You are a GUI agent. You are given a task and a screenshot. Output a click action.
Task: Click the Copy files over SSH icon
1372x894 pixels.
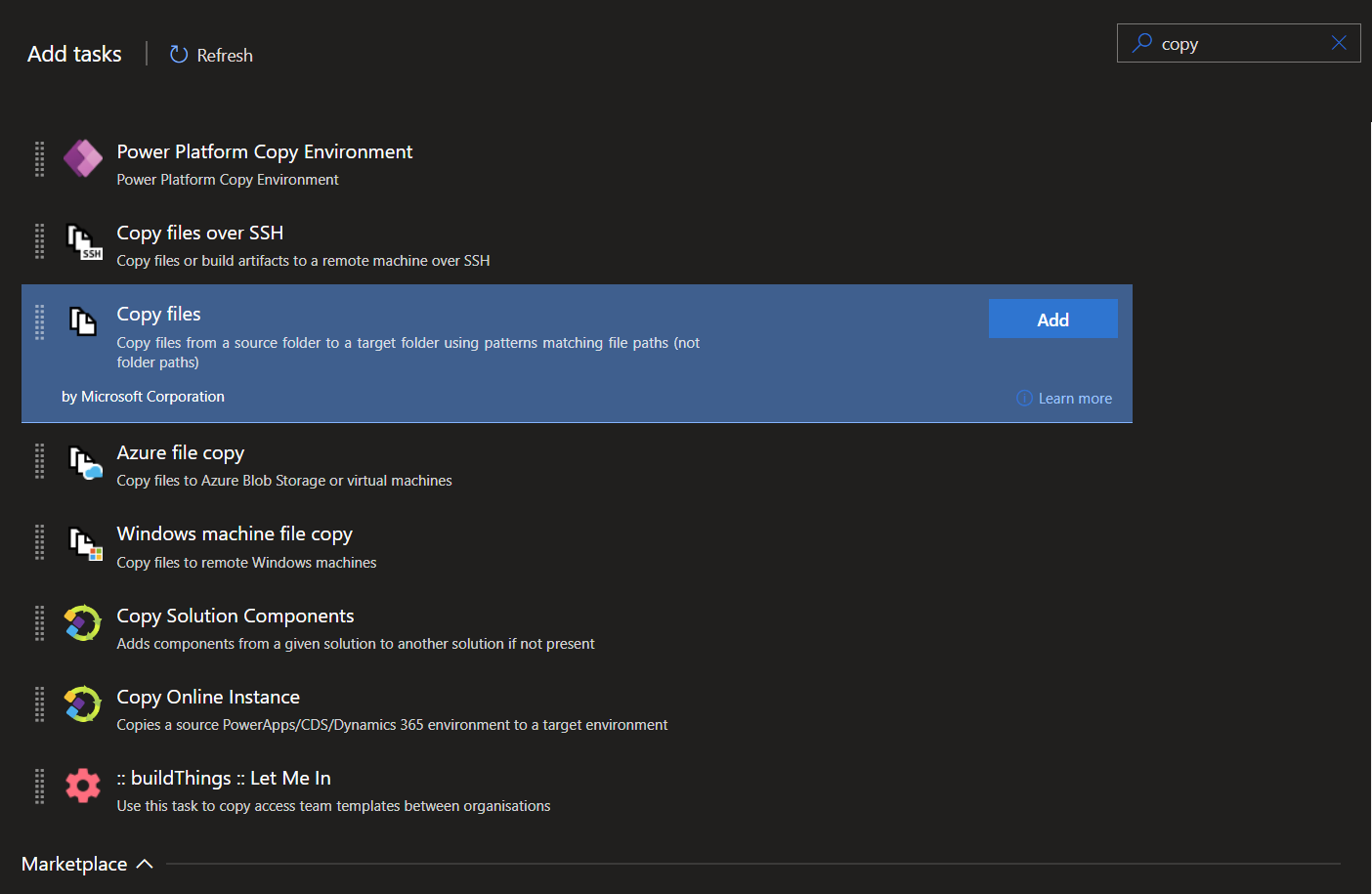[x=83, y=240]
